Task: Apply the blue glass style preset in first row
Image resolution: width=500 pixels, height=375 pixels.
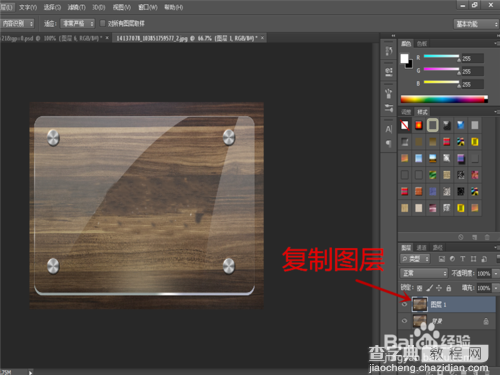Action: tap(461, 125)
